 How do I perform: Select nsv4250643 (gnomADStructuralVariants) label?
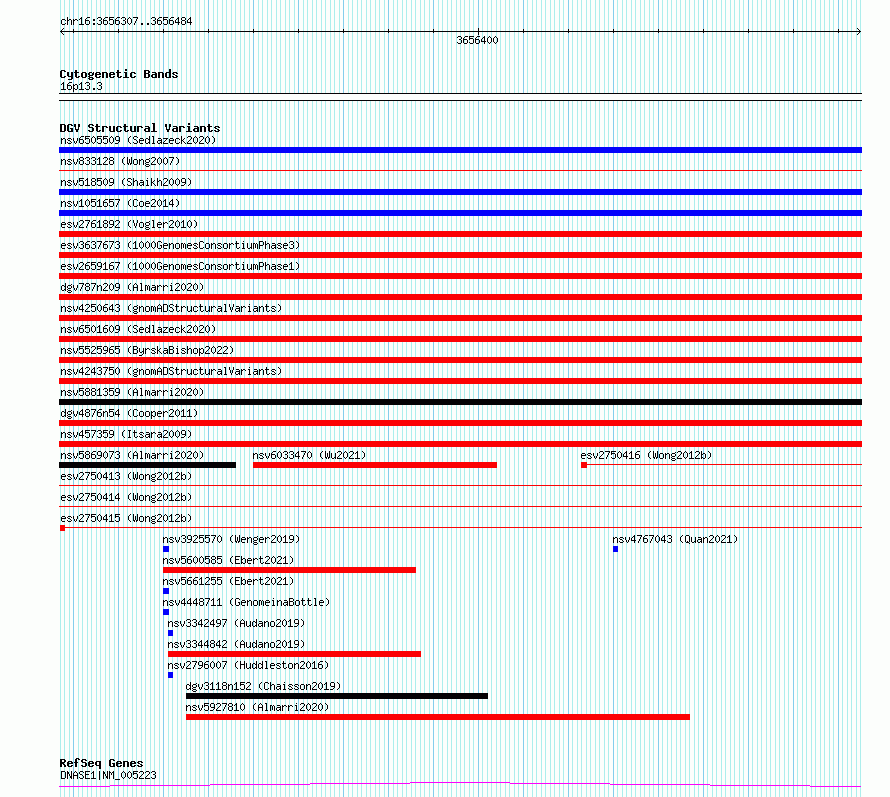click(171, 308)
